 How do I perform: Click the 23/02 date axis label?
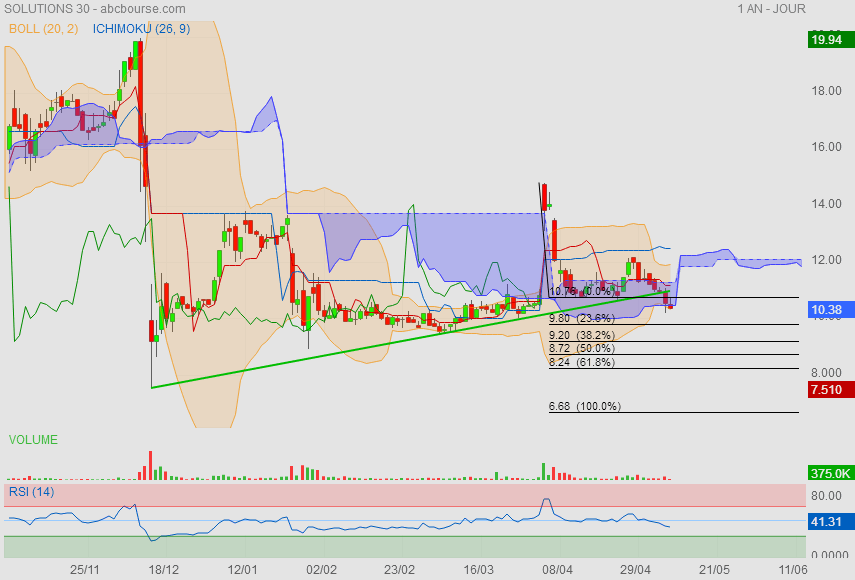[x=399, y=570]
